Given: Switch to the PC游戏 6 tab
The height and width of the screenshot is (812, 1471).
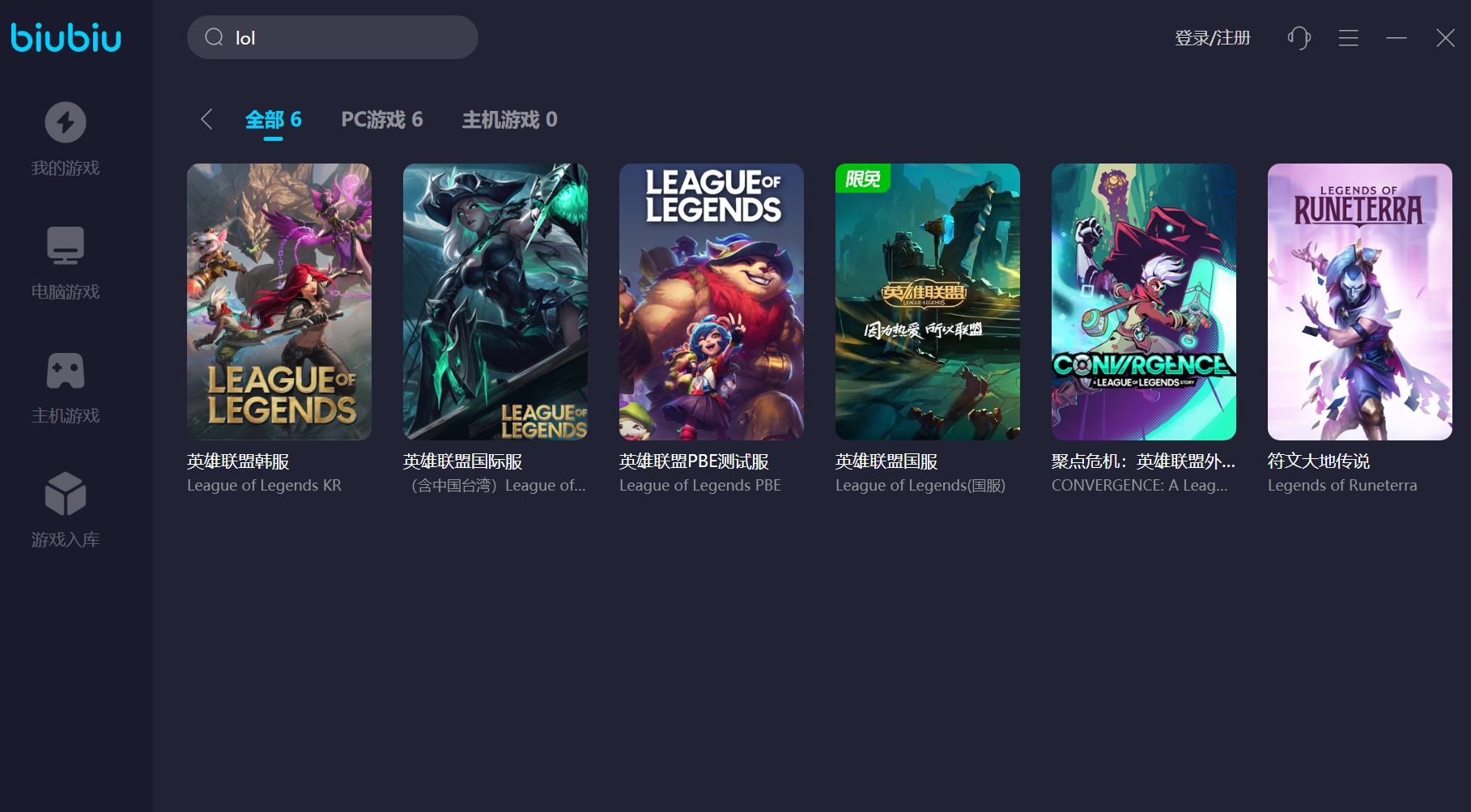Looking at the screenshot, I should coord(382,120).
